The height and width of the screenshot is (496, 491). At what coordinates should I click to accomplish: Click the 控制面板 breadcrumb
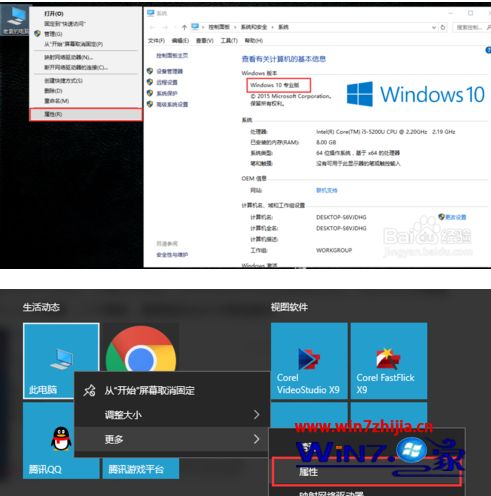(x=219, y=27)
